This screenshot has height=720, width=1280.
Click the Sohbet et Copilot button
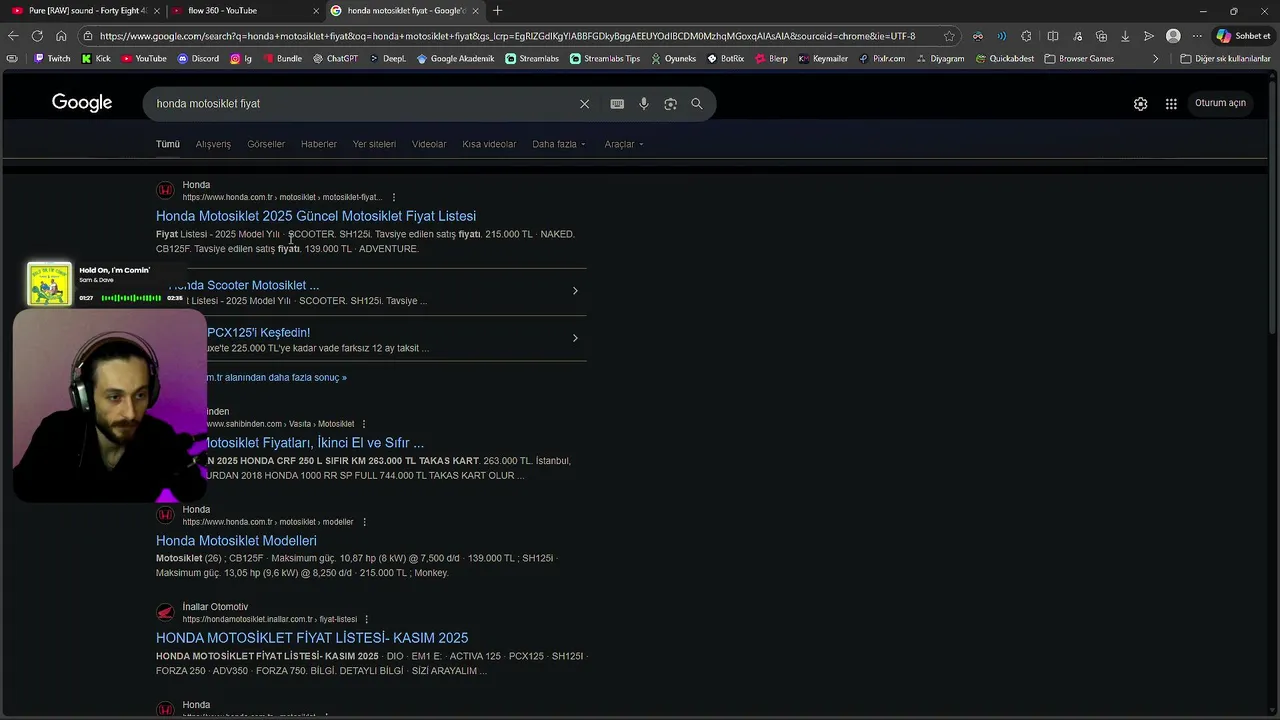1243,36
